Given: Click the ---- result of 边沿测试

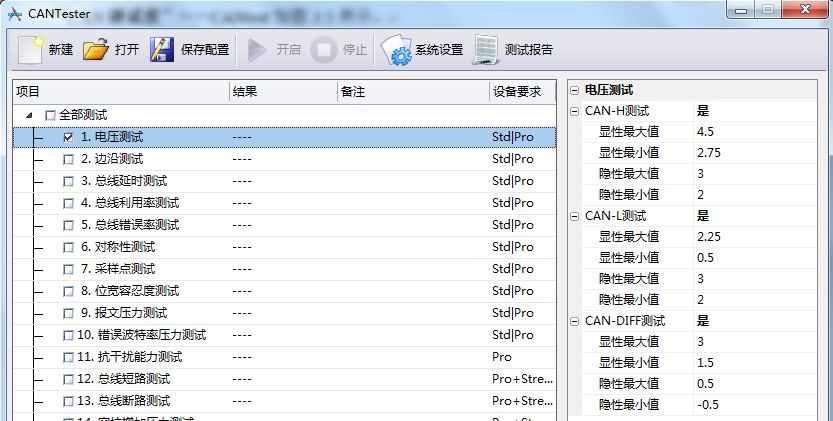Looking at the screenshot, I should click(242, 159).
